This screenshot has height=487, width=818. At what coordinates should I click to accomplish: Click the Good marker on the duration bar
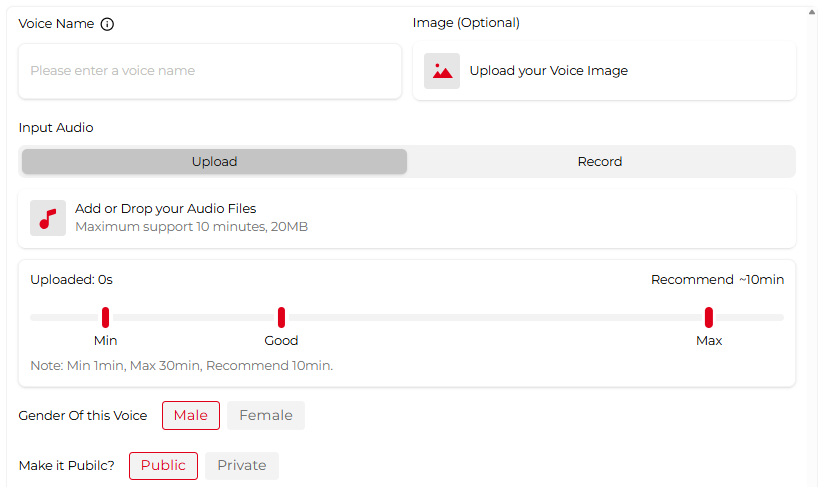[281, 317]
